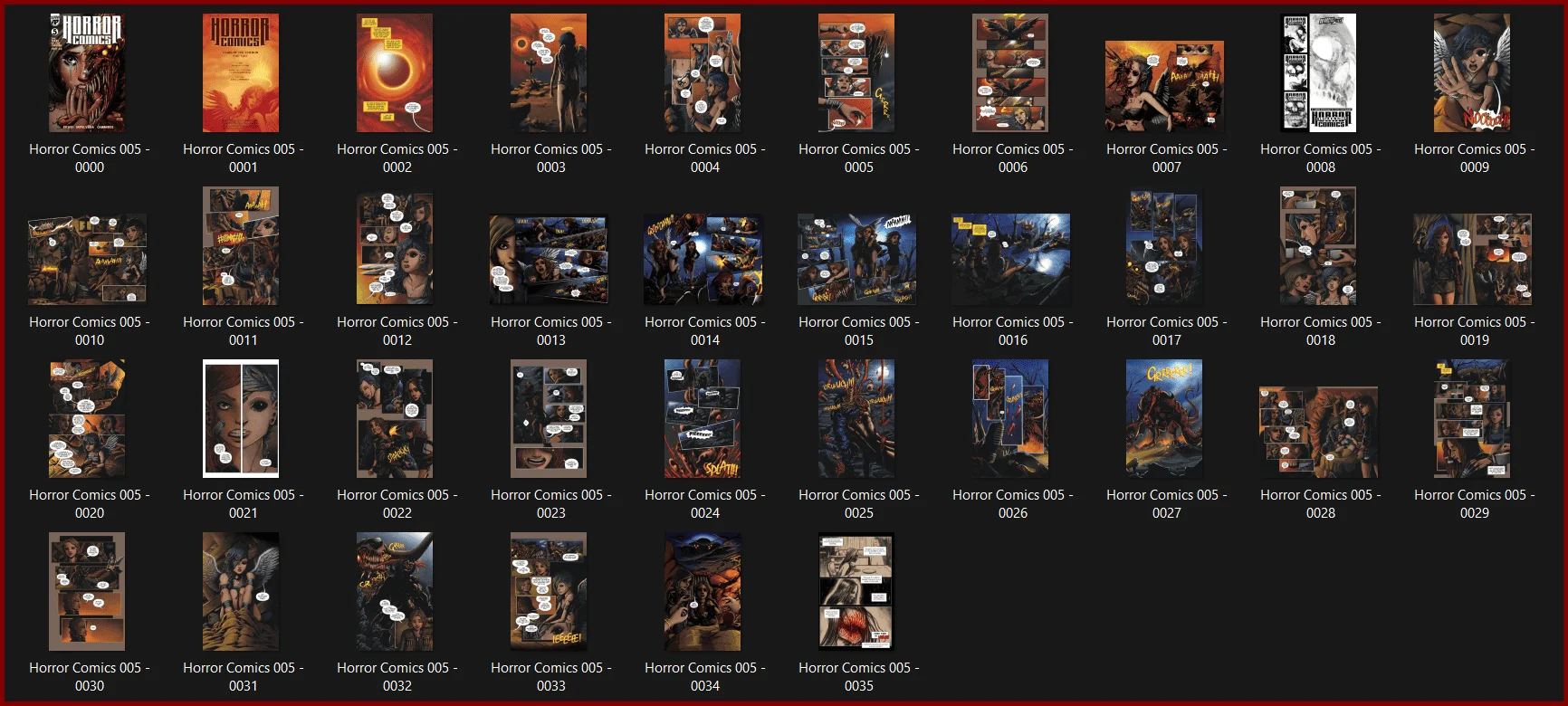This screenshot has width=1568, height=706.
Task: Select thumbnail image of Horror Comics 005 - 0004
Action: click(x=703, y=72)
